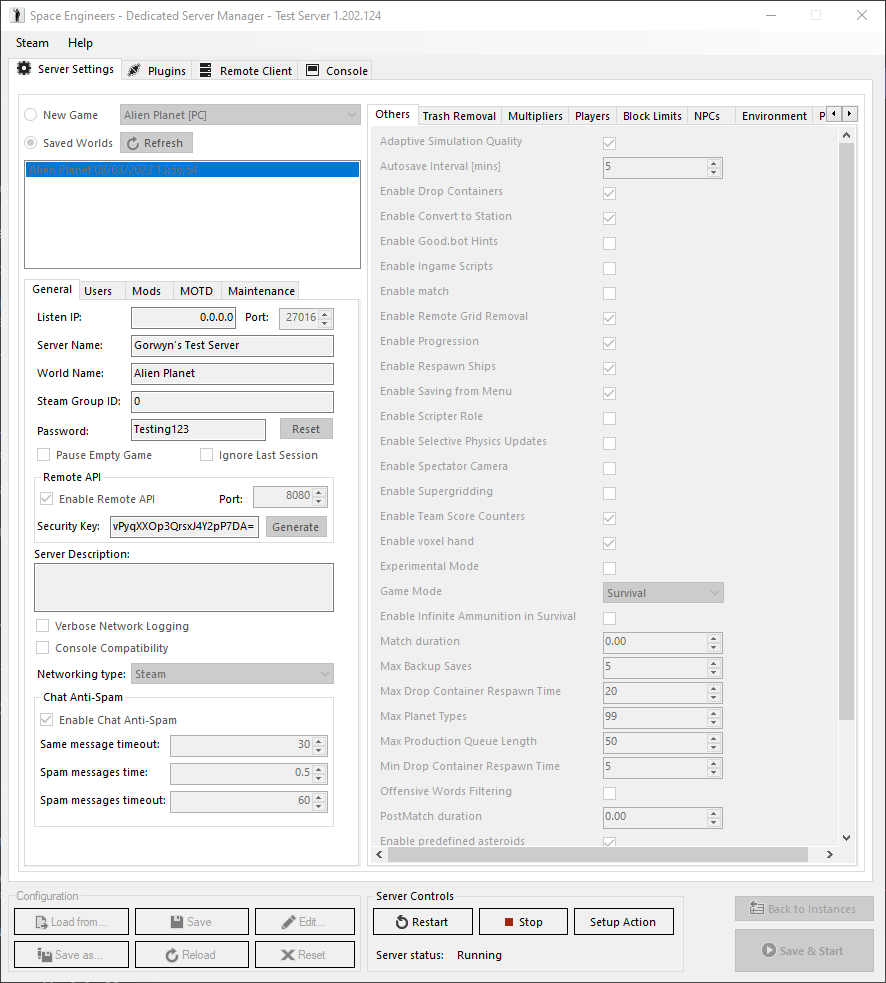This screenshot has height=983, width=886.
Task: Click the Refresh saved worlds icon button
Action: point(156,143)
